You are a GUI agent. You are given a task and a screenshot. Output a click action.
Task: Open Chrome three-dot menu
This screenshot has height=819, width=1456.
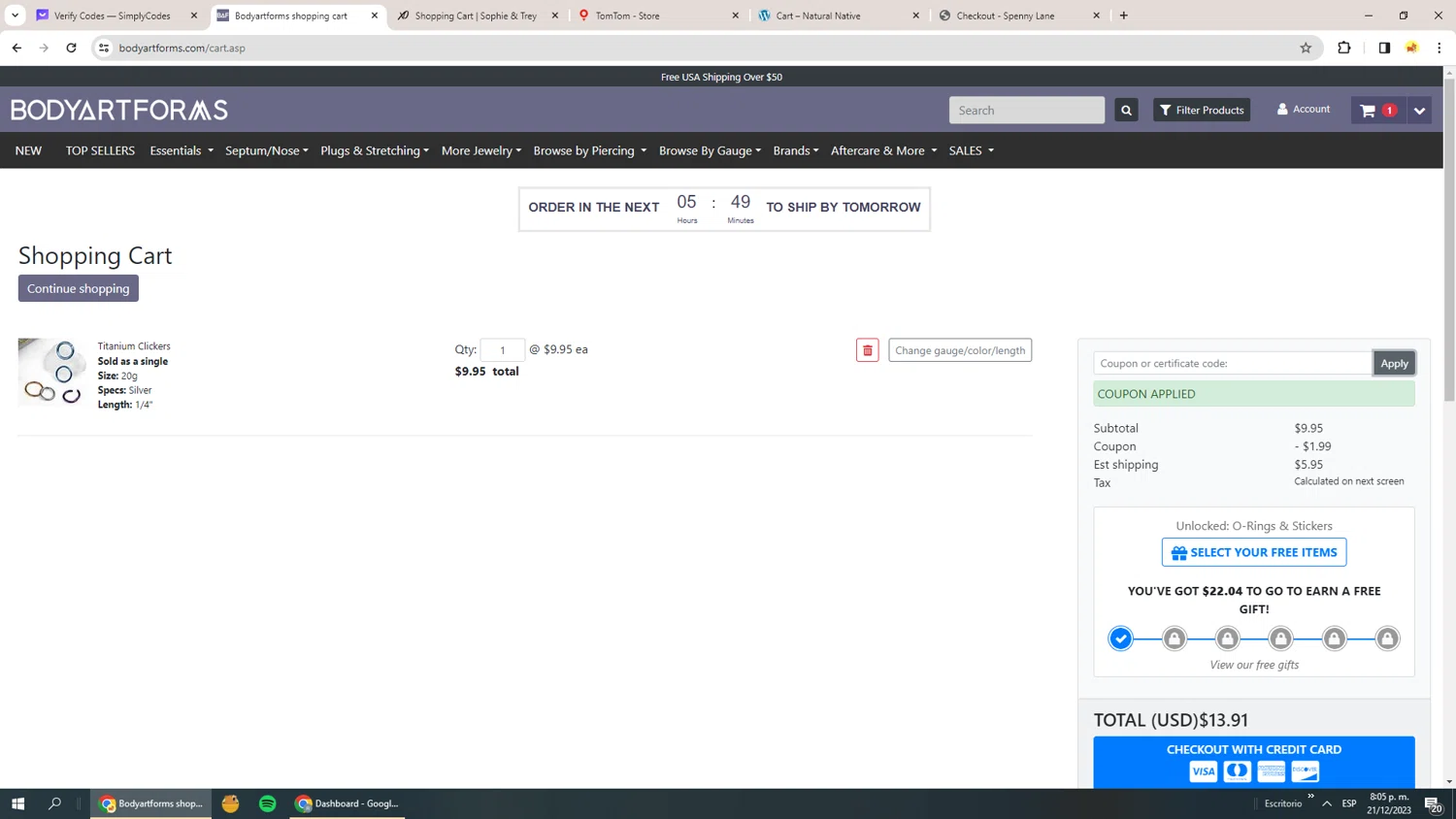(1439, 48)
